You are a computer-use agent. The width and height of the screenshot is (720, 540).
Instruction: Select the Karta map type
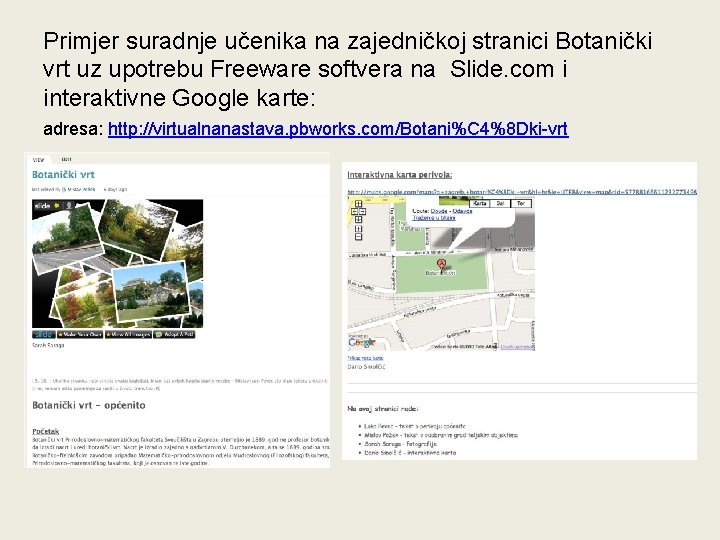pos(479,203)
